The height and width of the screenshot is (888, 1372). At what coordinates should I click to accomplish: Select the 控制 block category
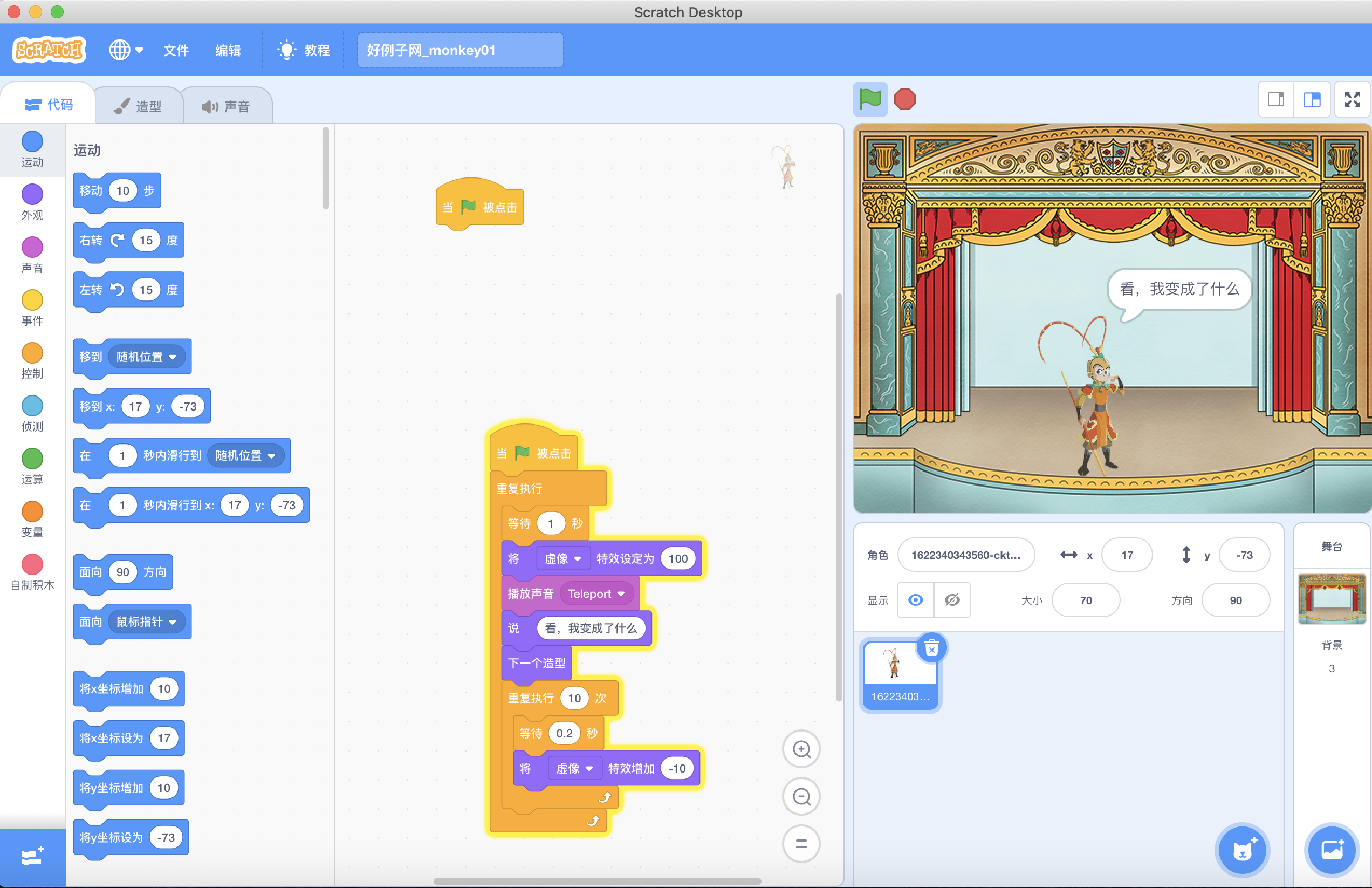click(32, 361)
